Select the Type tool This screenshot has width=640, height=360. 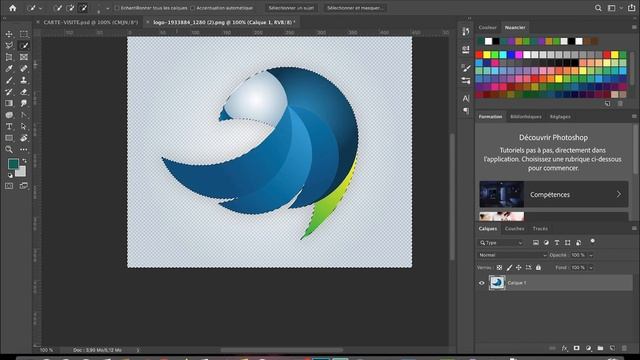coord(9,127)
